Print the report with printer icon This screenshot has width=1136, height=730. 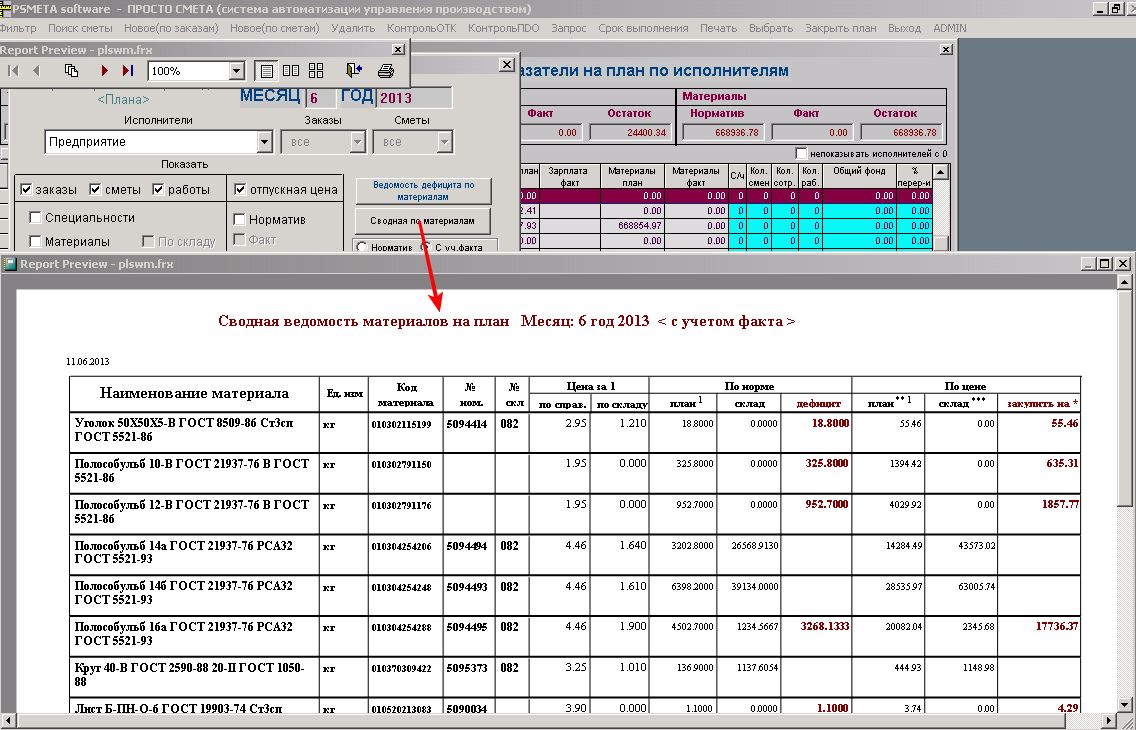[386, 71]
